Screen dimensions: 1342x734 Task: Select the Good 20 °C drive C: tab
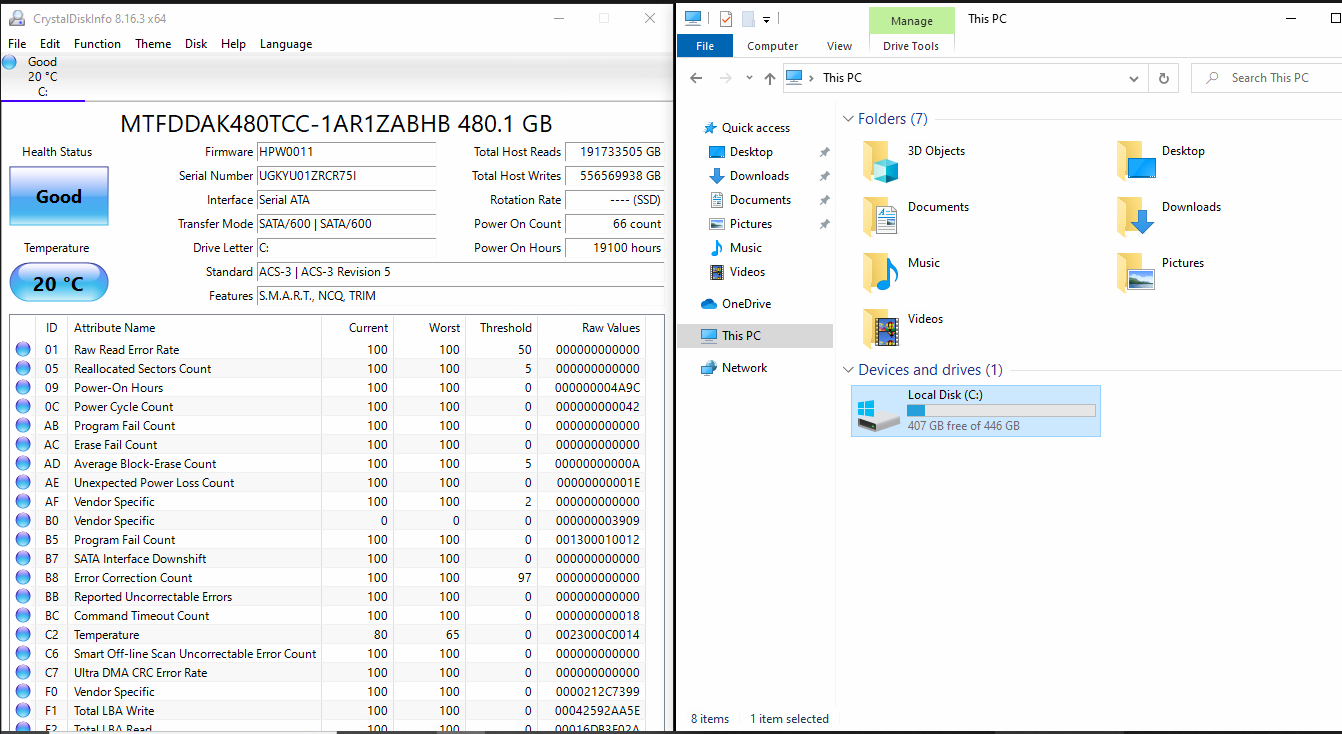(x=42, y=77)
